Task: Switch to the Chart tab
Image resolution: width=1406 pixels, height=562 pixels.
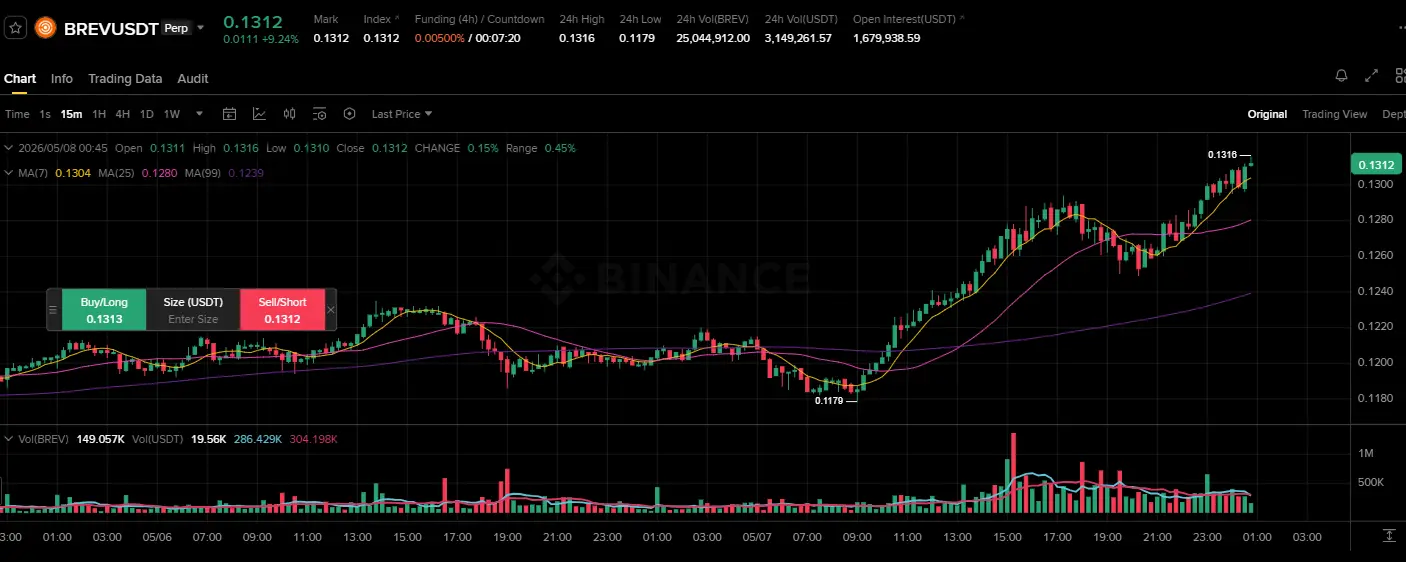Action: coord(20,79)
